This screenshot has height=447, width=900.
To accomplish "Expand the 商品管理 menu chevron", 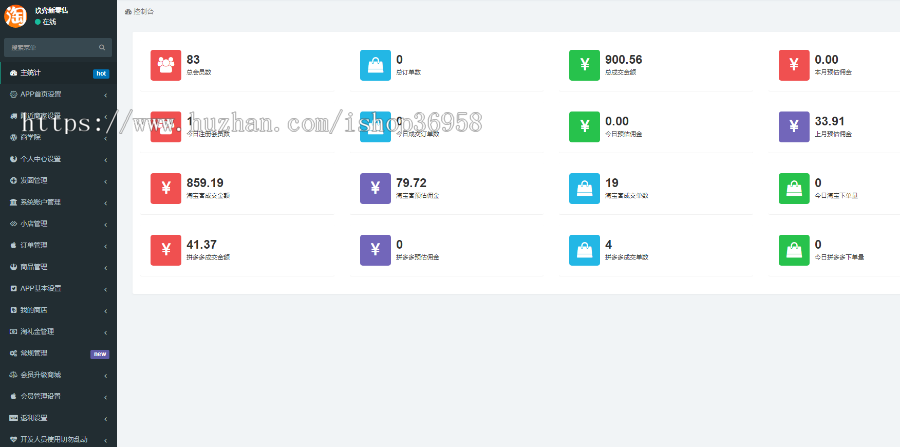I will 106,267.
